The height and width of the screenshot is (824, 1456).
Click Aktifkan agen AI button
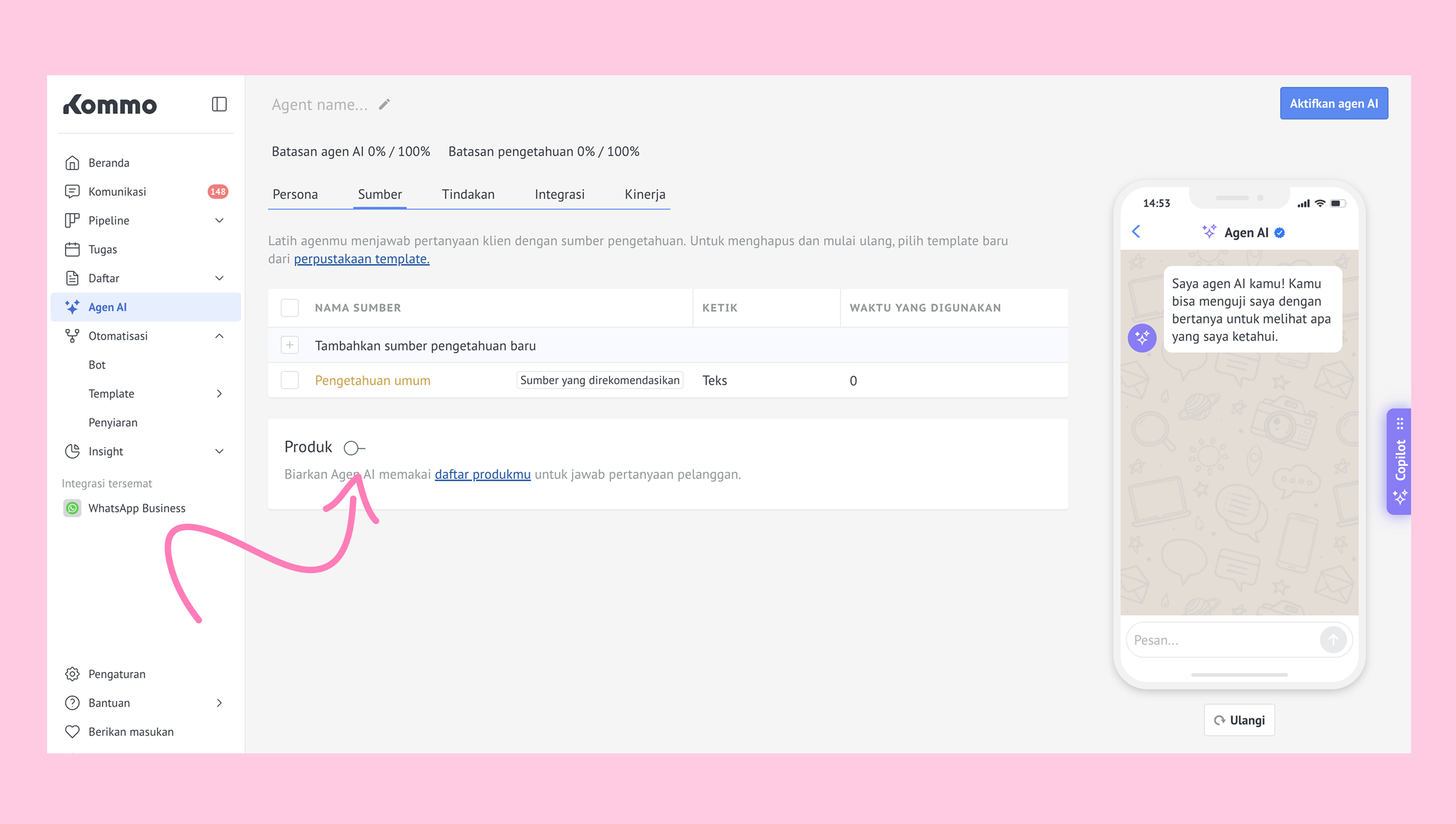1333,104
